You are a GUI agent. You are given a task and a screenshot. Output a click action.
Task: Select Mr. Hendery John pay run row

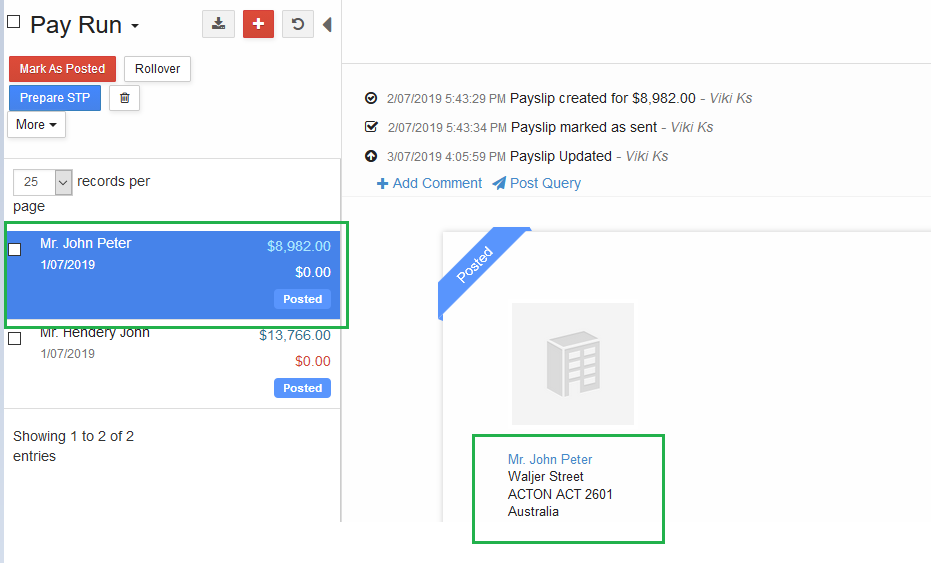(x=173, y=364)
